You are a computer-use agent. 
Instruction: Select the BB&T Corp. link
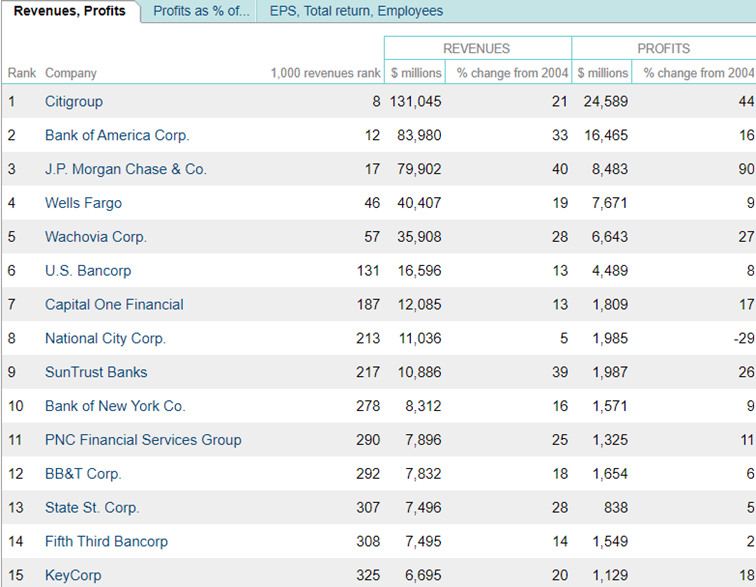(x=83, y=474)
